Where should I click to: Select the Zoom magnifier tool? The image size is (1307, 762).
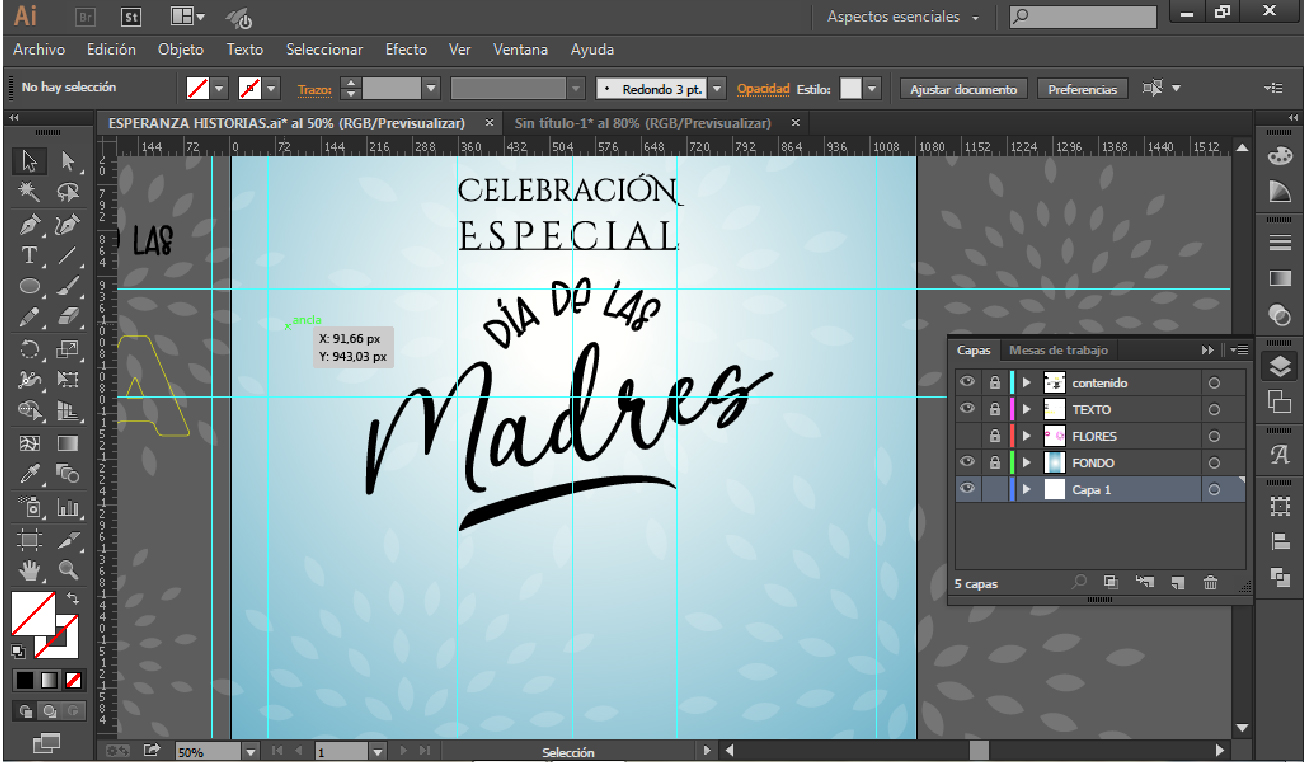(68, 571)
